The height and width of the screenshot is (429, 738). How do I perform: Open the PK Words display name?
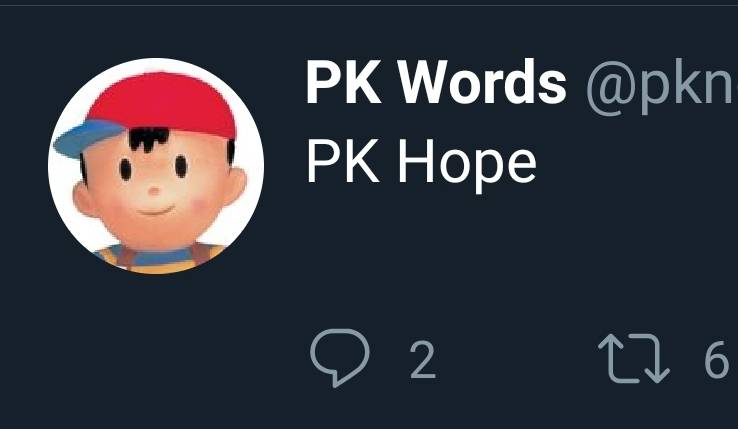(x=436, y=82)
